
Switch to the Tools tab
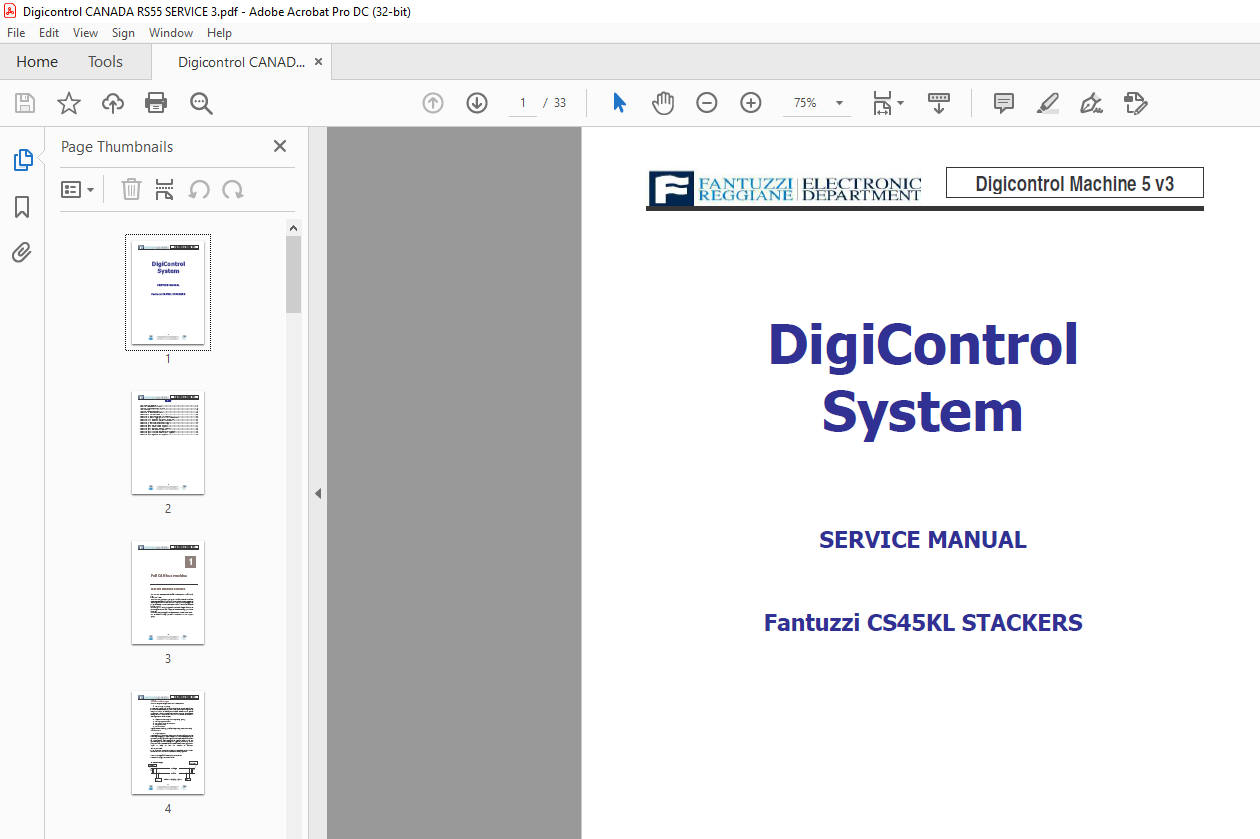click(105, 62)
